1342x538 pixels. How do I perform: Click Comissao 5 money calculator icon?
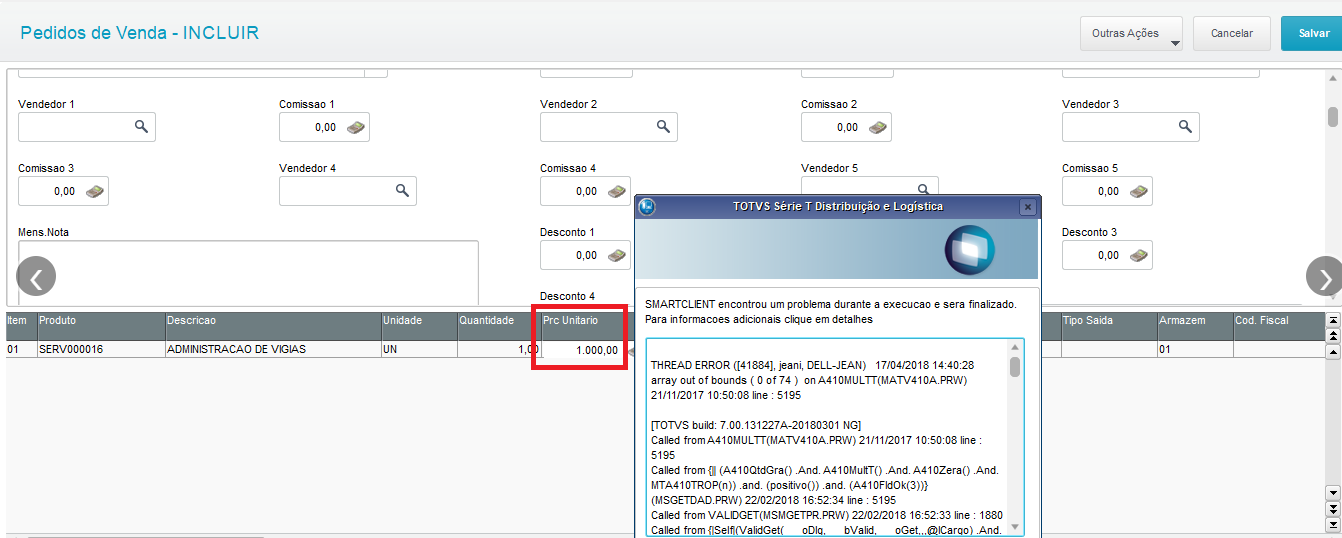click(1139, 191)
